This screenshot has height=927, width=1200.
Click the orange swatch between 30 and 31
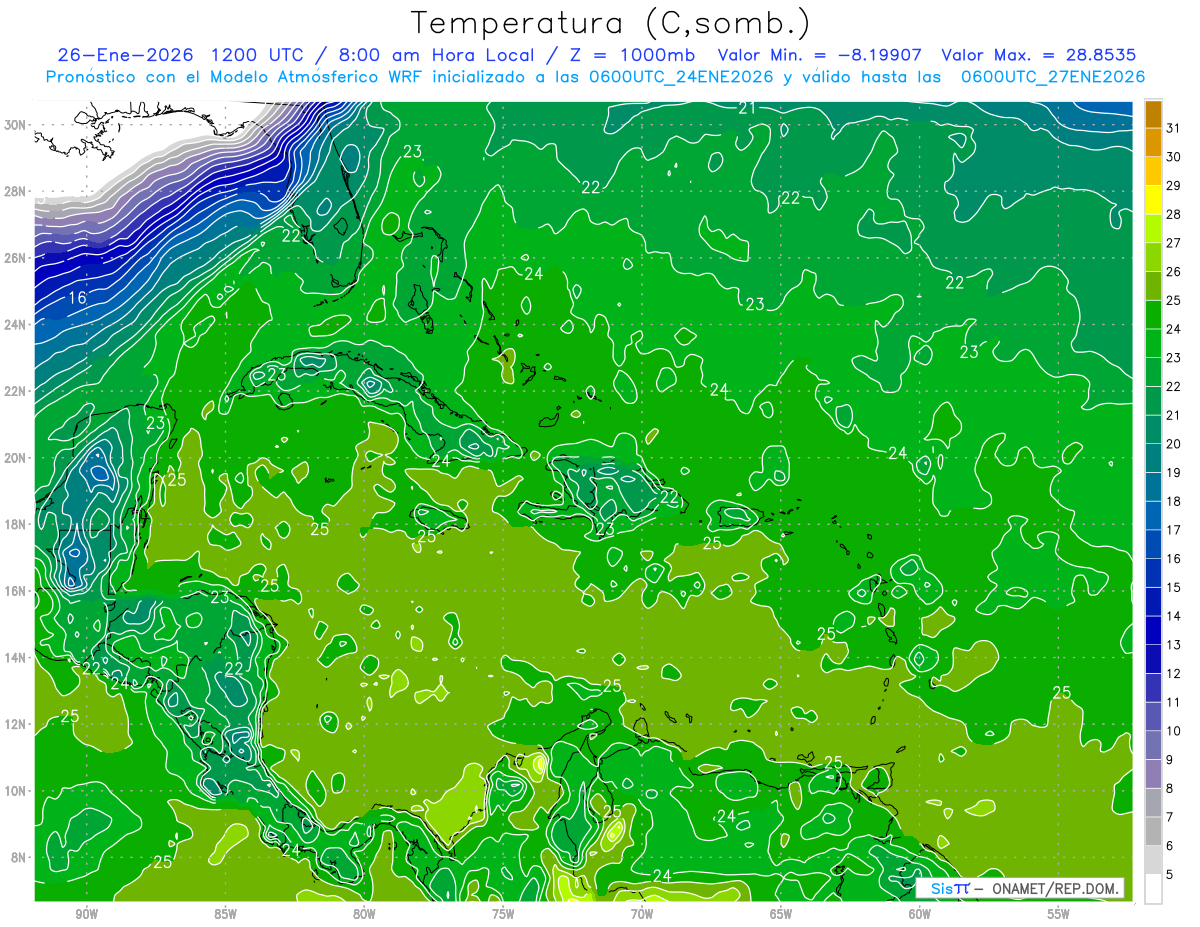click(1153, 142)
